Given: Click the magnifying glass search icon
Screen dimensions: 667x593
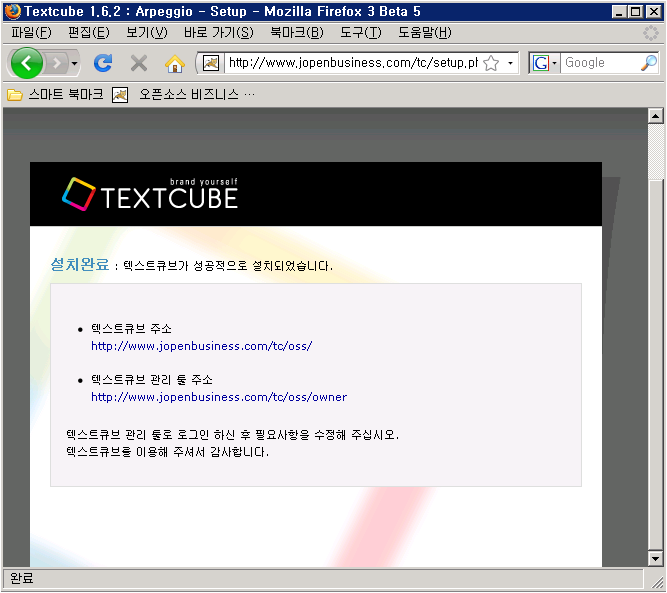Looking at the screenshot, I should [x=649, y=63].
